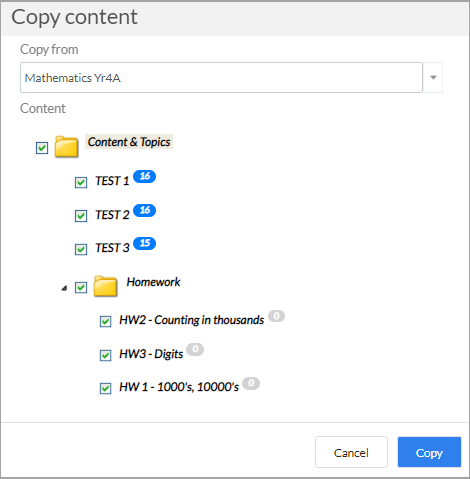Click the Content & Topics folder icon
This screenshot has height=479, width=470.
coord(66,146)
